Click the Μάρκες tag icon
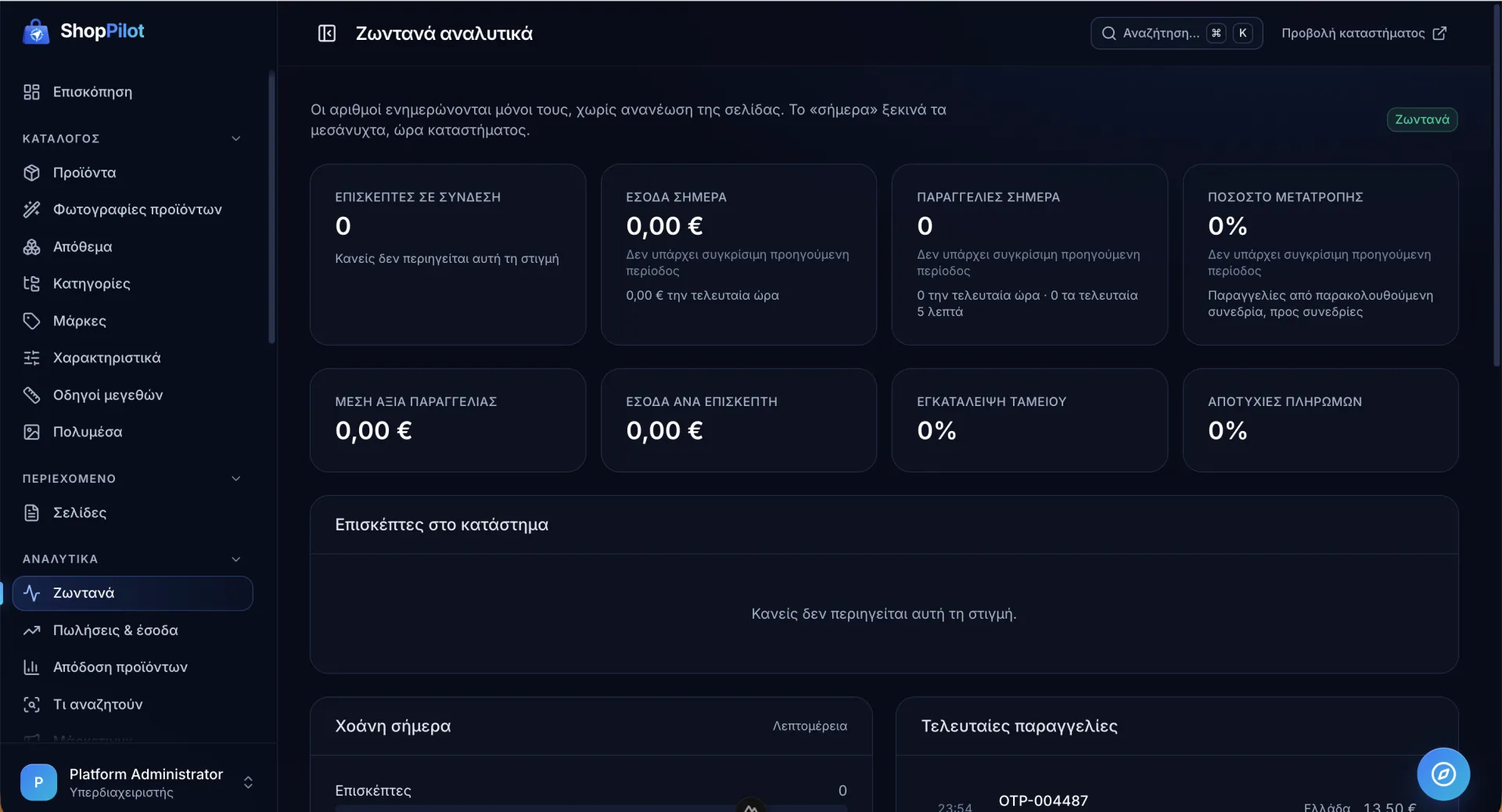The image size is (1502, 812). click(x=31, y=321)
